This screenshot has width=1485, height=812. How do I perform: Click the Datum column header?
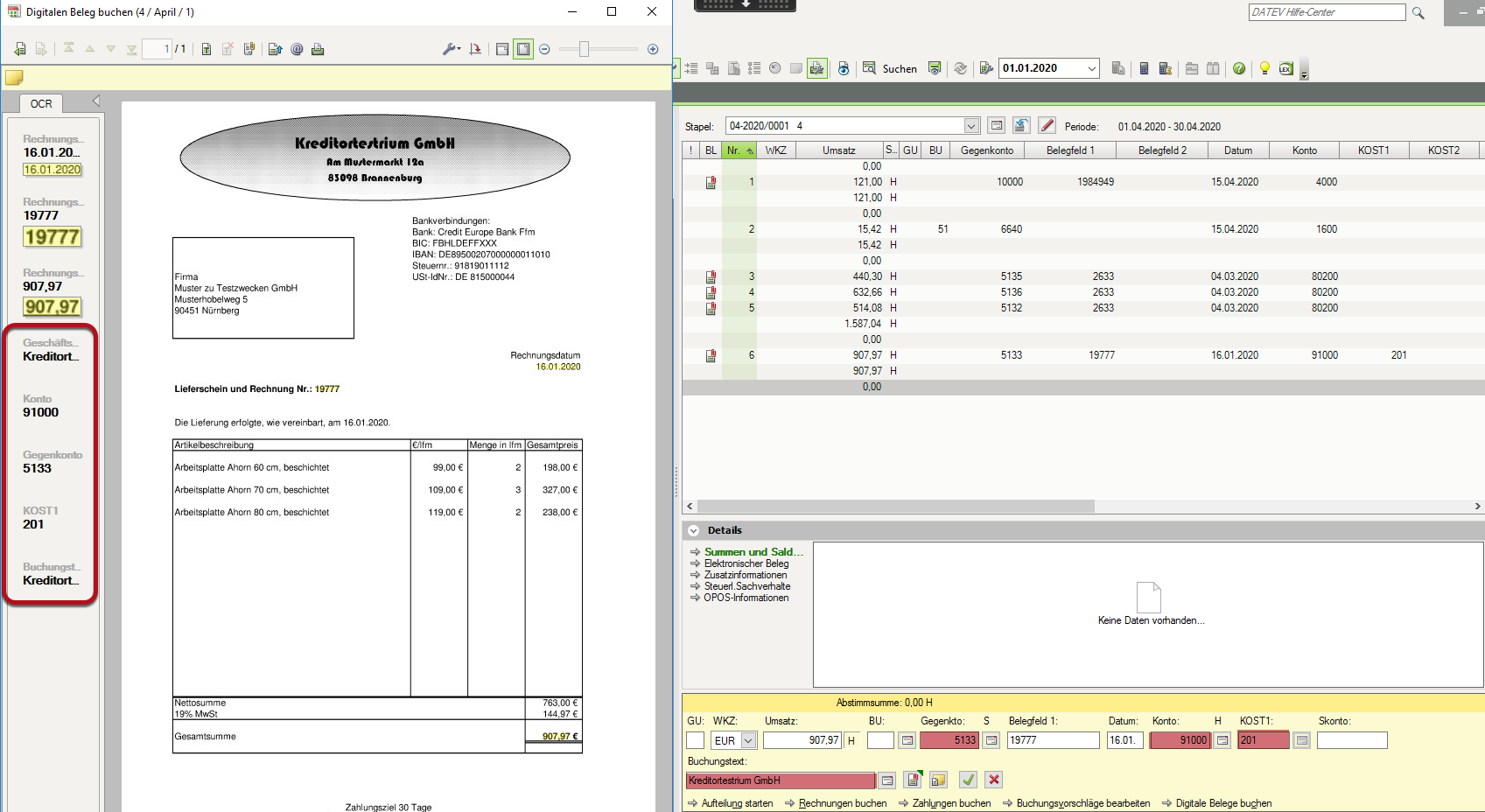1238,150
